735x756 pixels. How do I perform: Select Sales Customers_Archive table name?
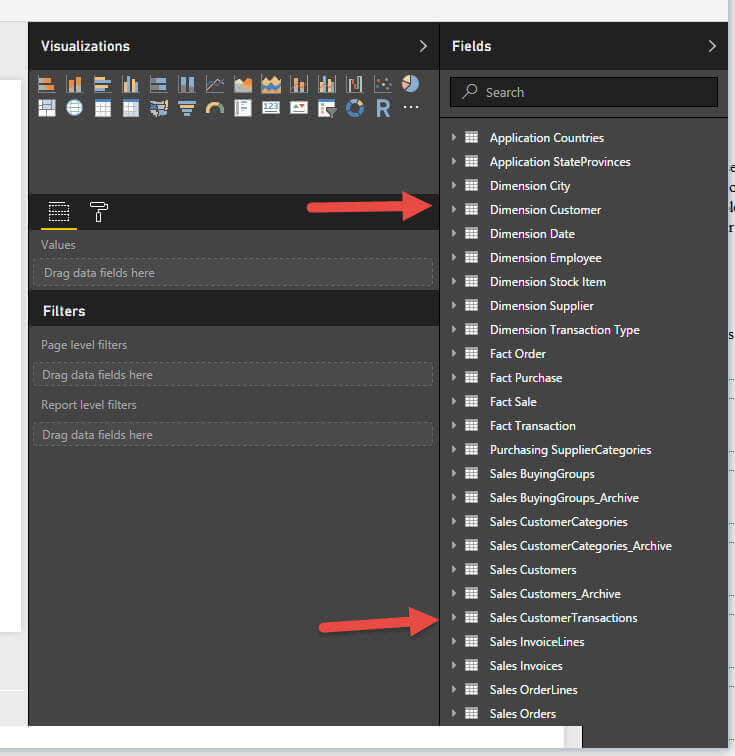pos(555,594)
